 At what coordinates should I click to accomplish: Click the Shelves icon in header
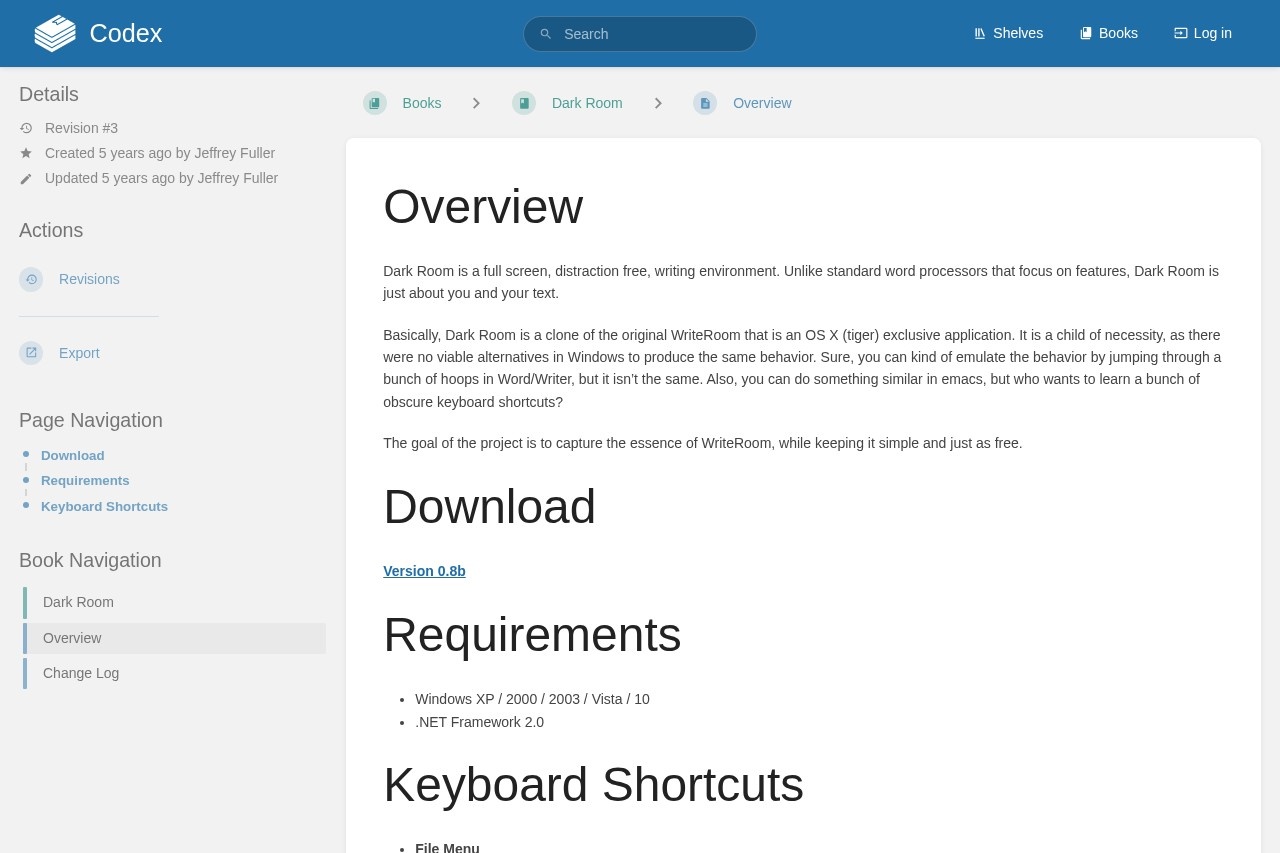tap(980, 33)
